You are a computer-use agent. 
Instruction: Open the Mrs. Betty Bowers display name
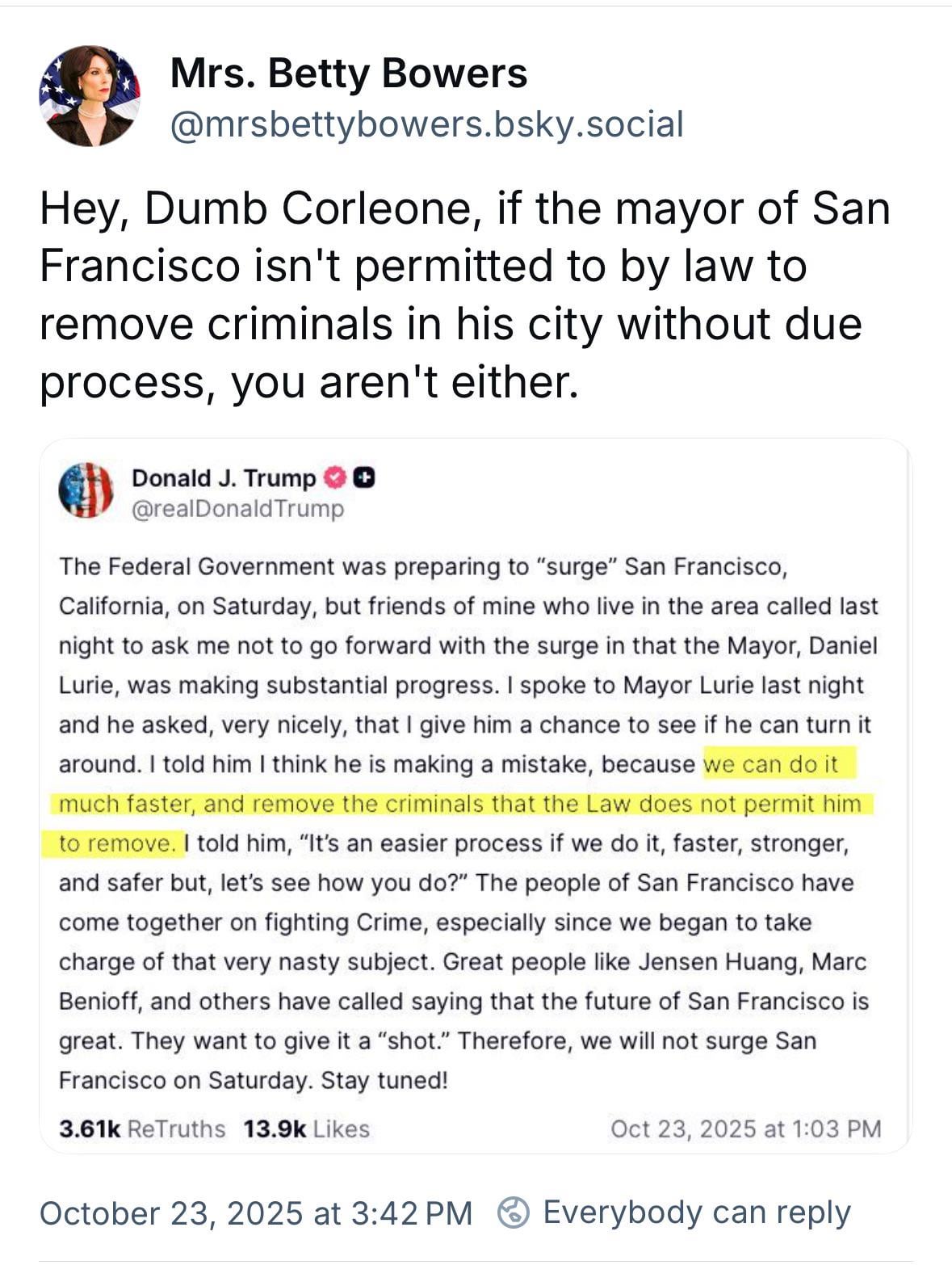point(349,74)
